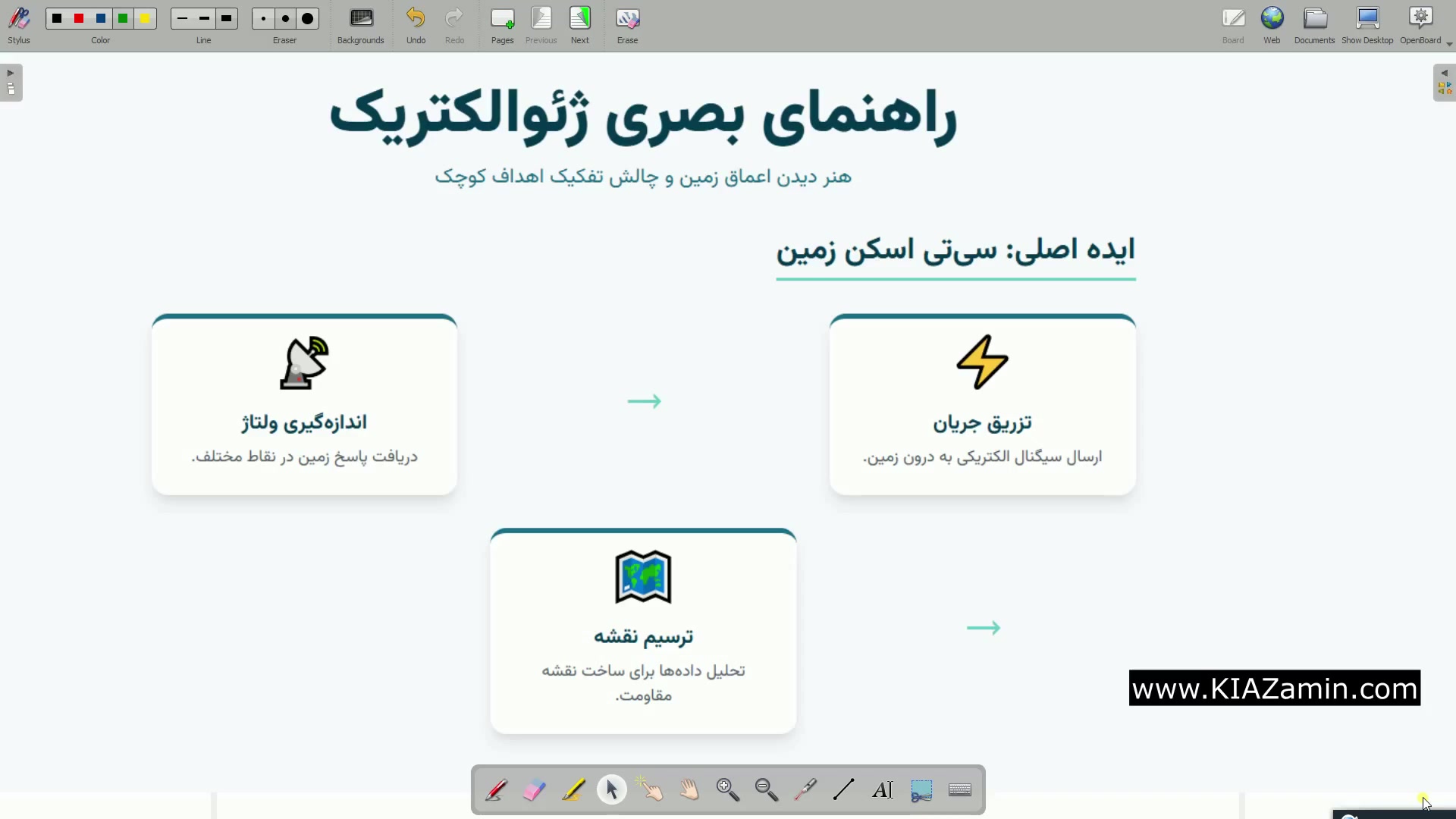Click the Zoom in magnifier
The width and height of the screenshot is (1456, 819).
tap(728, 790)
